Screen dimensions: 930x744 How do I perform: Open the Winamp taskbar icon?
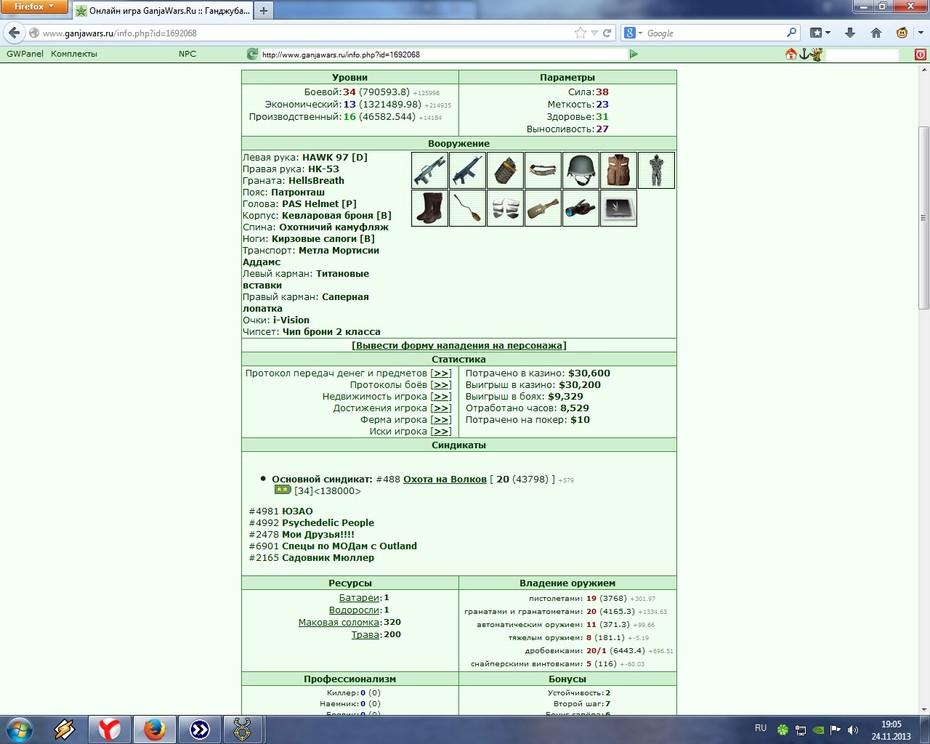64,729
